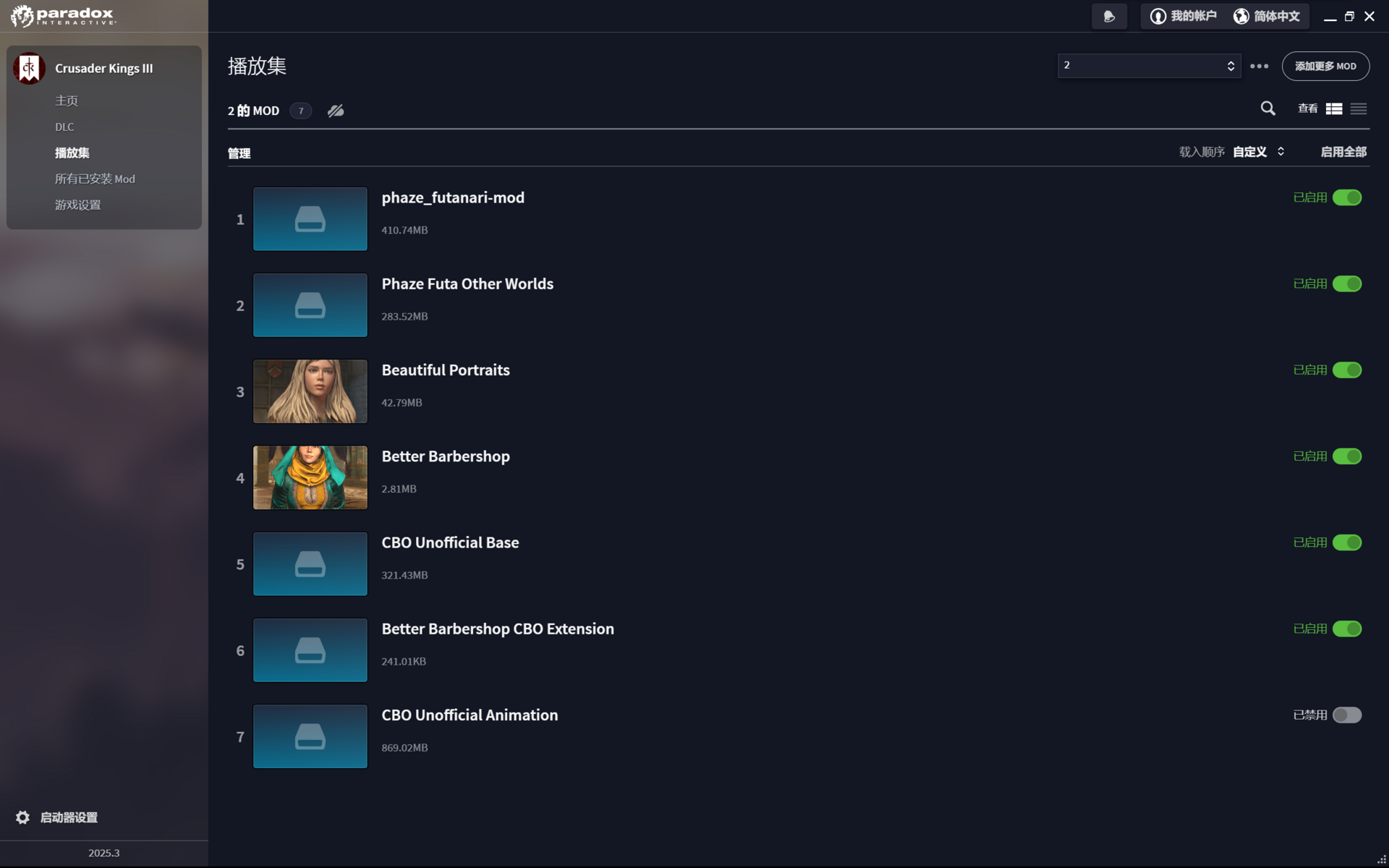Click the 42.79MB size label

(402, 403)
